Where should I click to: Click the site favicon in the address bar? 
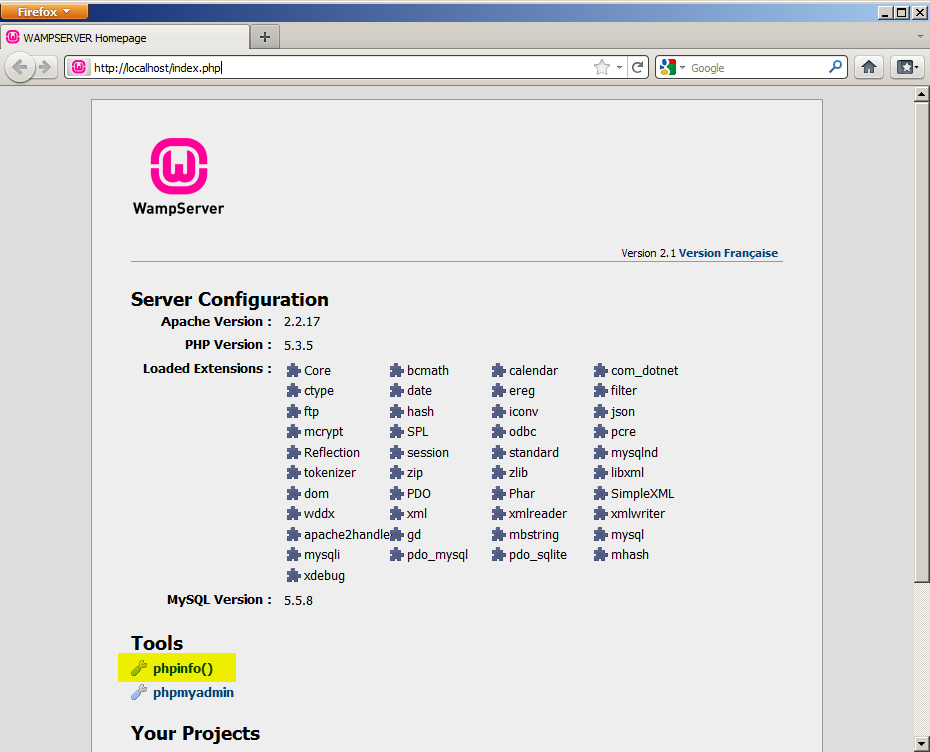point(78,67)
